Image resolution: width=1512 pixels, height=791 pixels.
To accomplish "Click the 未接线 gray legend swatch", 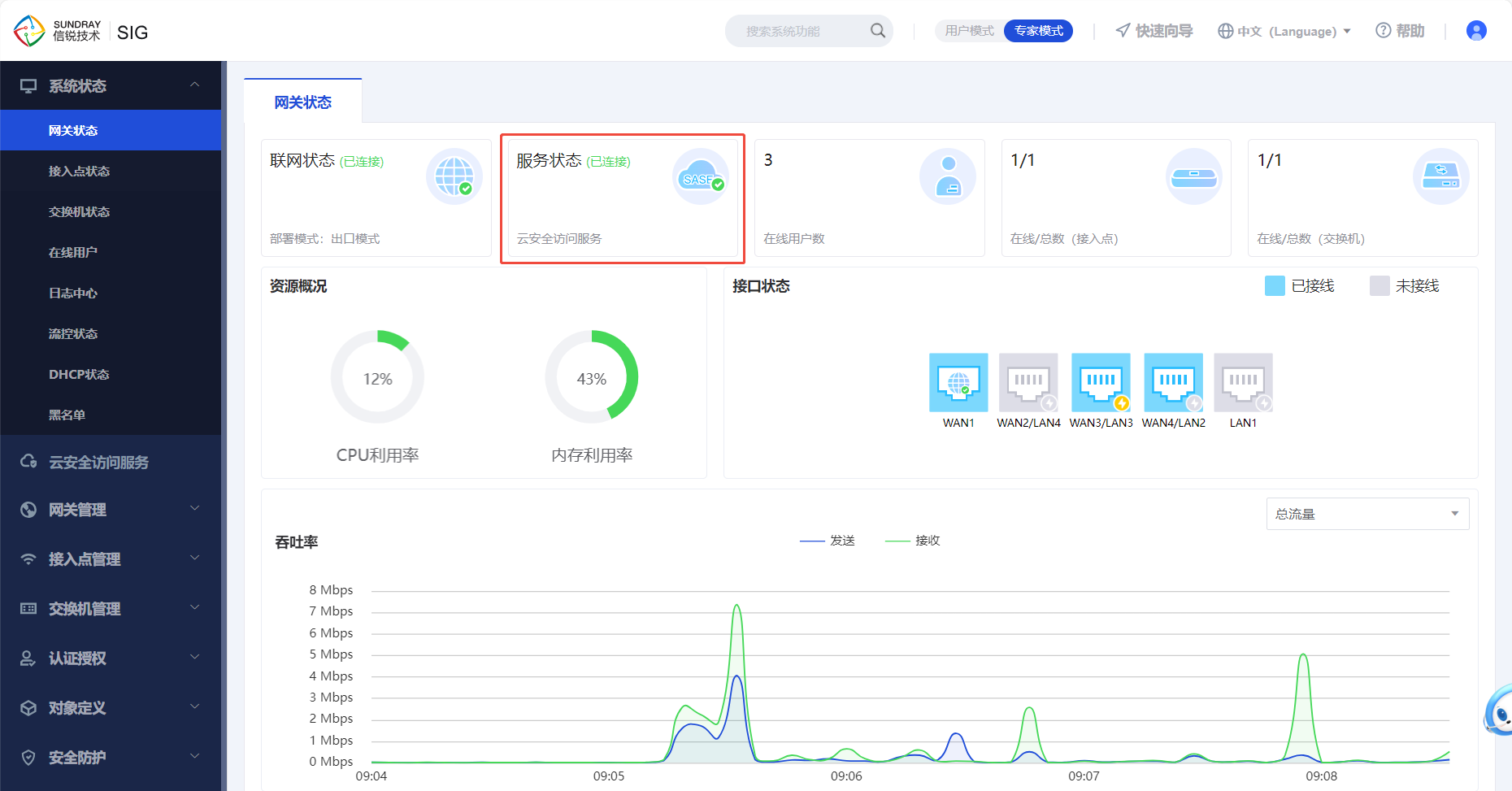I will 1379,285.
